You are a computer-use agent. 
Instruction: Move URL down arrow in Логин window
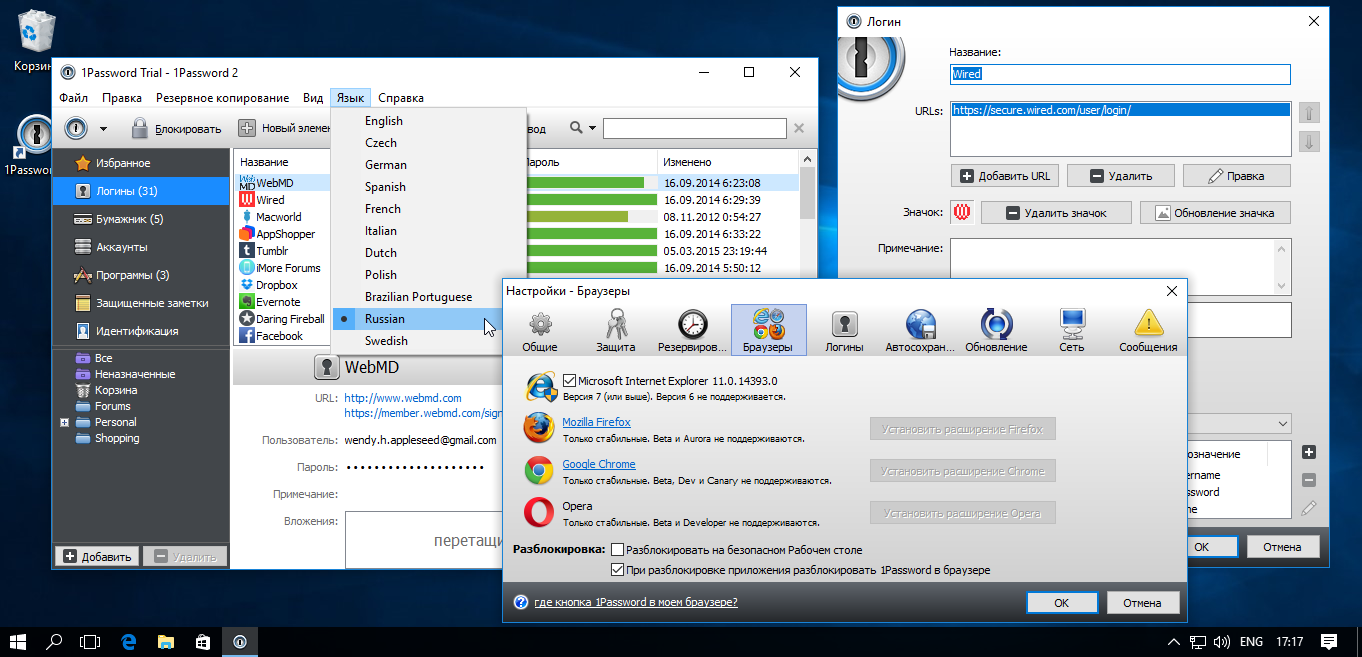click(1309, 141)
